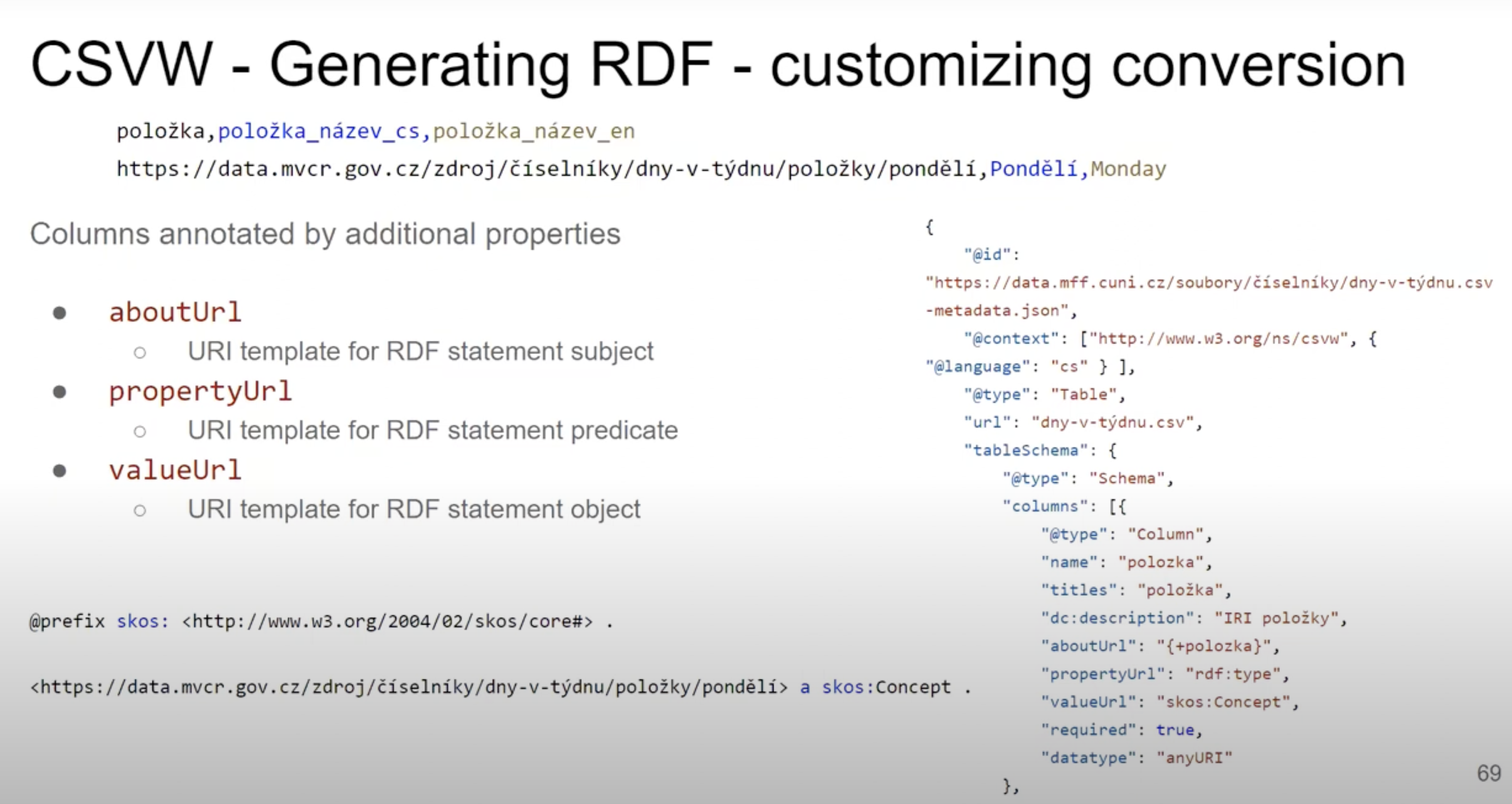Image resolution: width=1512 pixels, height=804 pixels.
Task: Open the skos core namespace URL in prefix line
Action: tap(387, 621)
